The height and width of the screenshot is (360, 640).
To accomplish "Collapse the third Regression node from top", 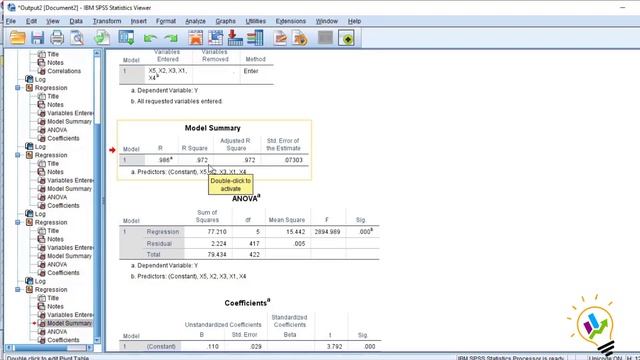I will point(18,222).
